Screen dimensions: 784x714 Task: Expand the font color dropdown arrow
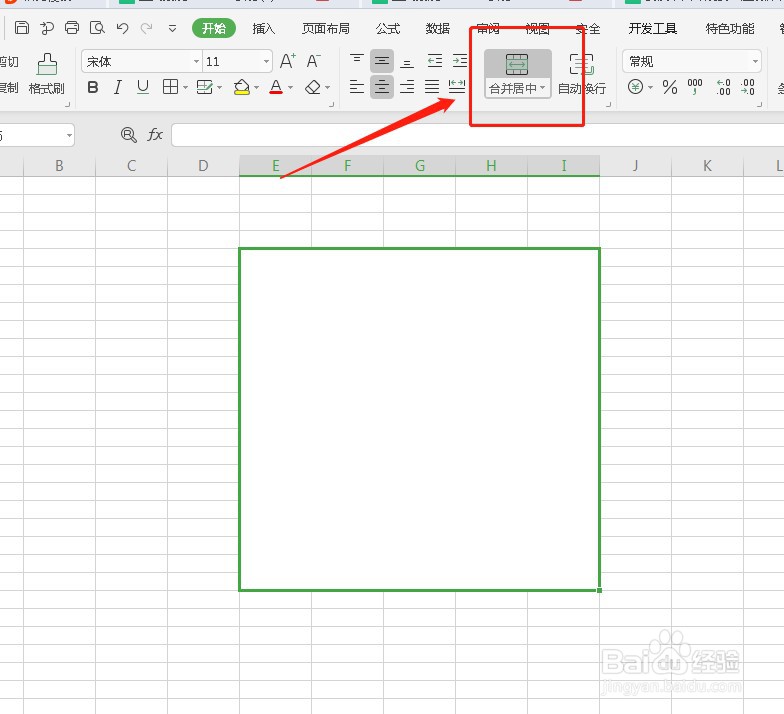tap(290, 88)
